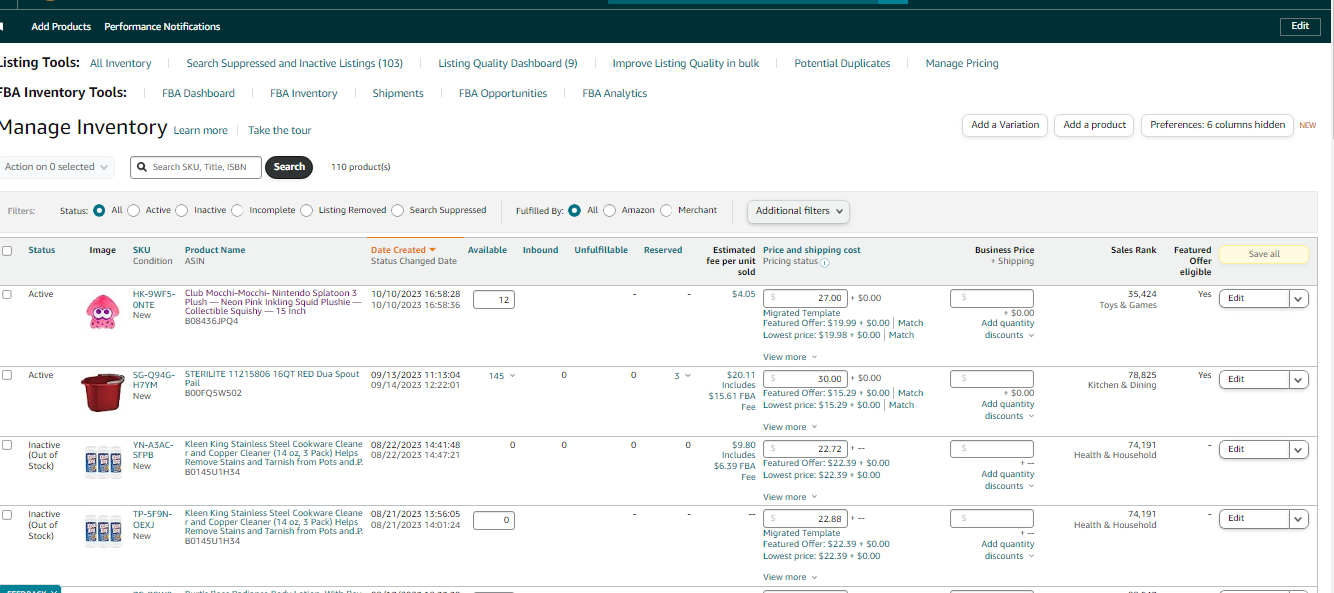This screenshot has width=1334, height=593.
Task: Click the price field showing 22.72
Action: (x=805, y=449)
